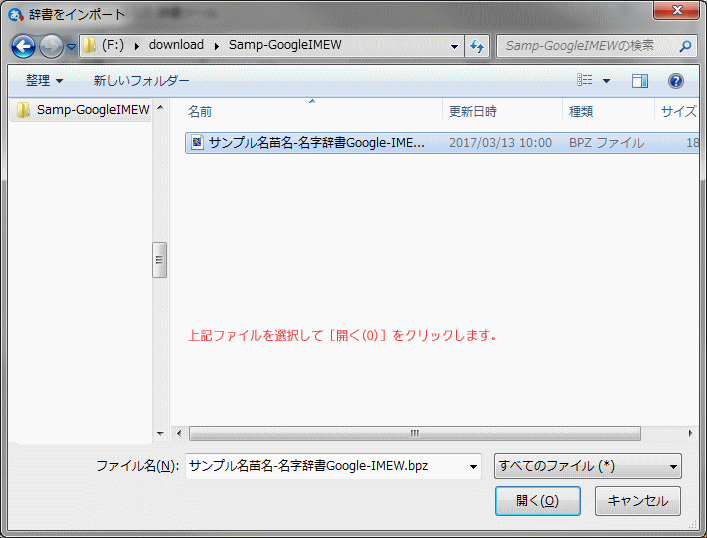The image size is (707, 538).
Task: Click the 開く(O) button
Action: click(x=537, y=501)
